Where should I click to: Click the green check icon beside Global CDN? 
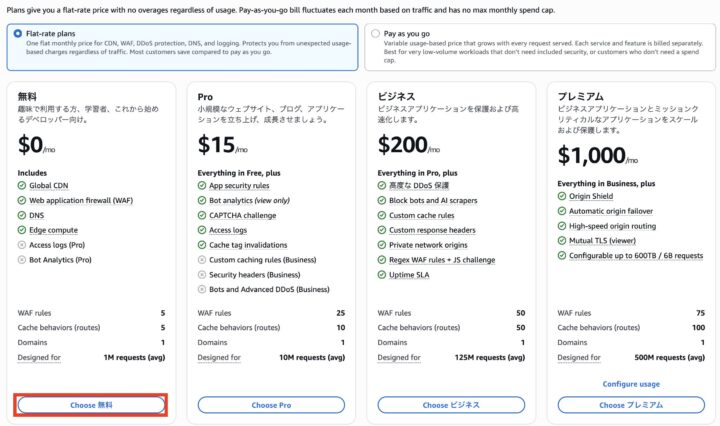coord(22,185)
